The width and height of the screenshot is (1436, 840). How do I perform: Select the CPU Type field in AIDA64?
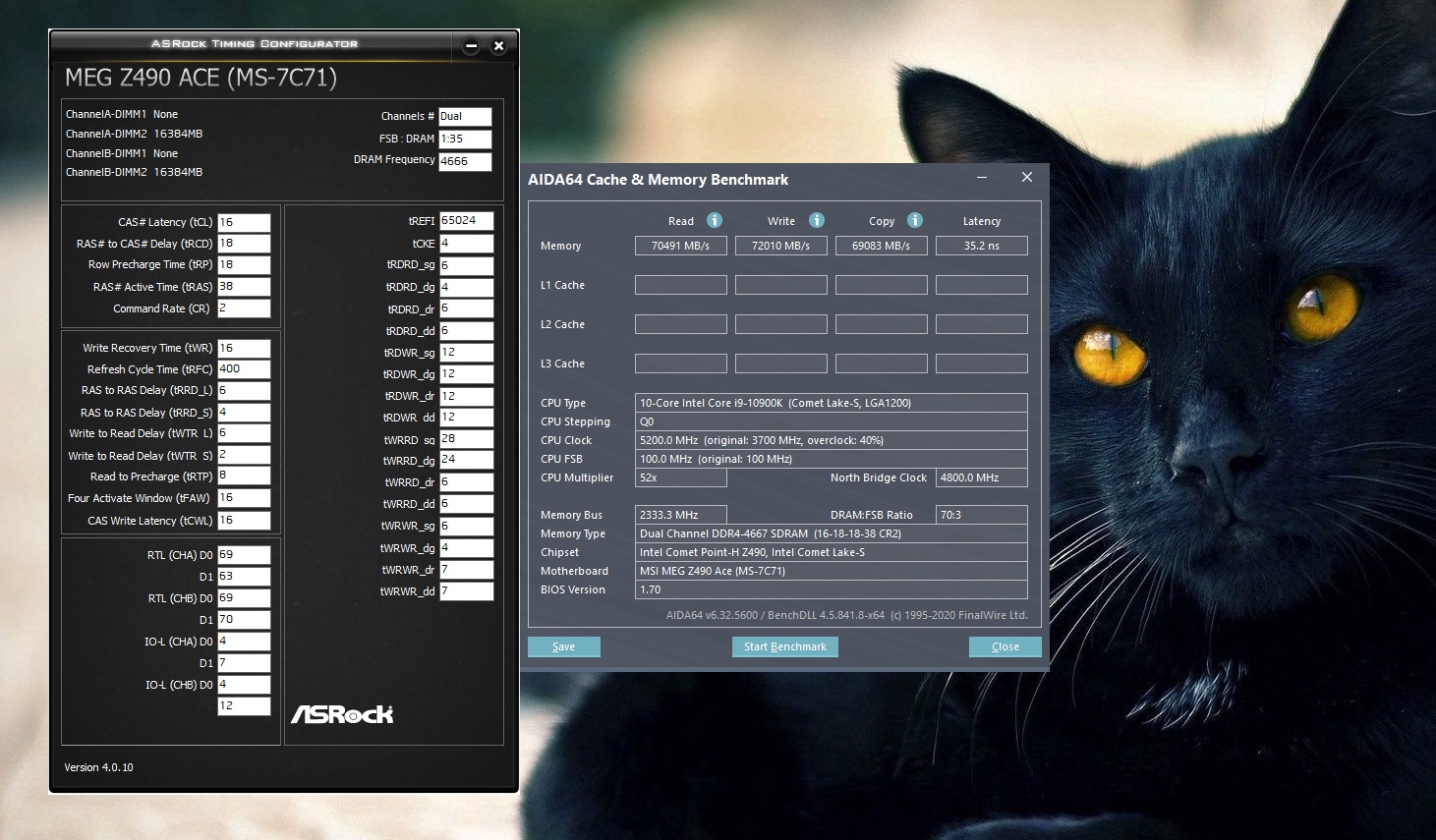click(x=832, y=403)
